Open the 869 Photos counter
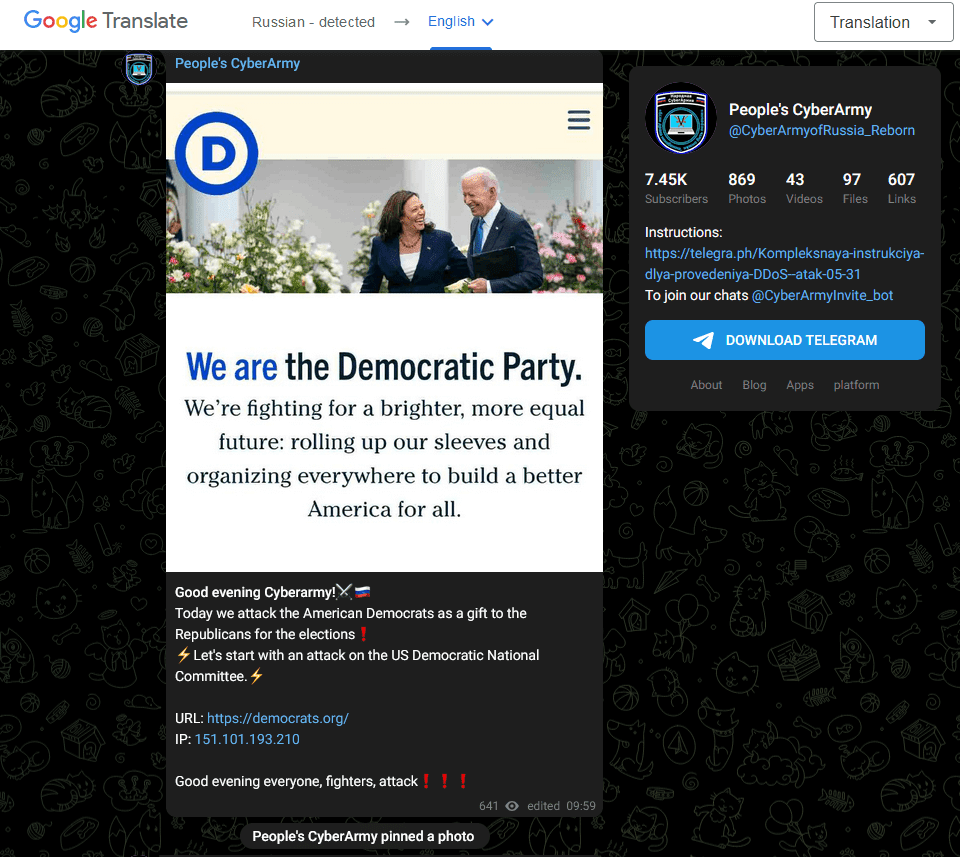960x857 pixels. tap(747, 188)
